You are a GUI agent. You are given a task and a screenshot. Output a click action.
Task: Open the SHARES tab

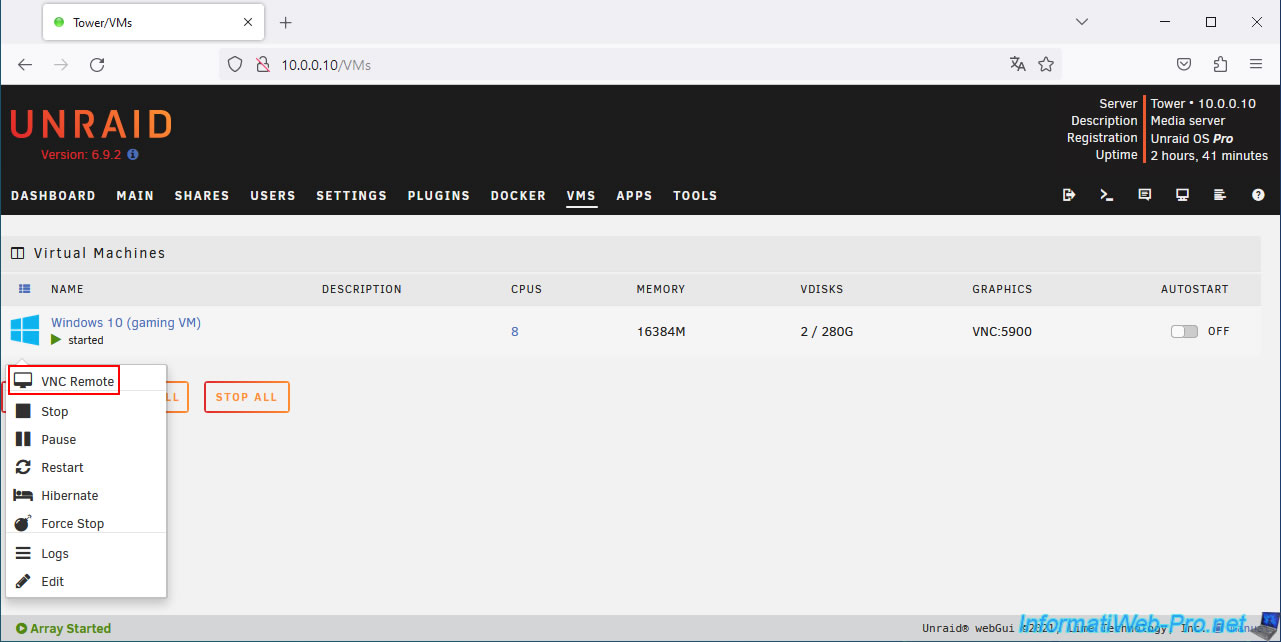[202, 196]
